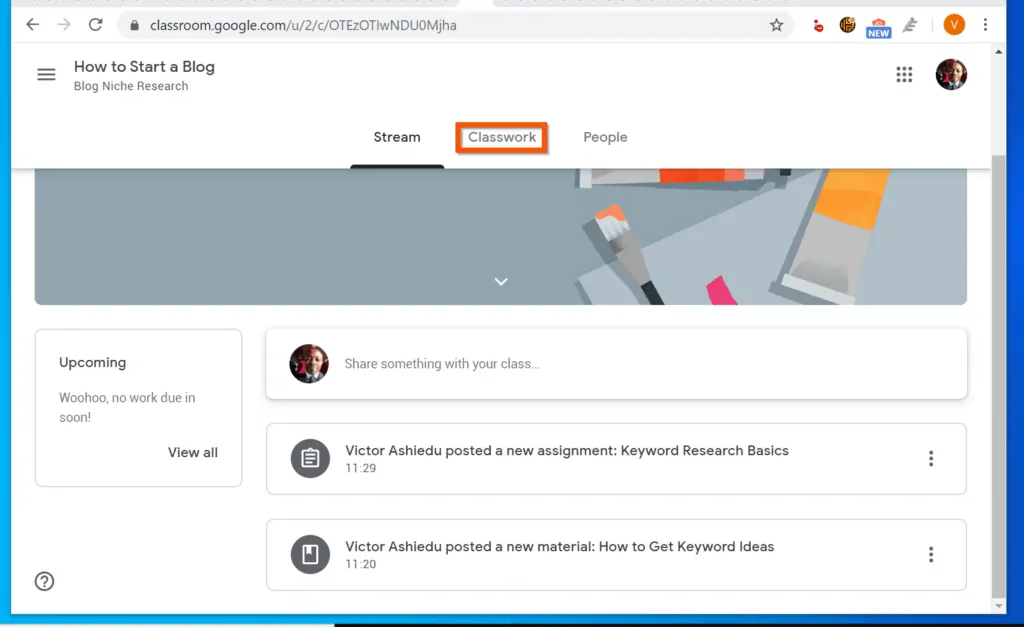The image size is (1024, 627).
Task: Click the Help question mark icon
Action: (44, 581)
